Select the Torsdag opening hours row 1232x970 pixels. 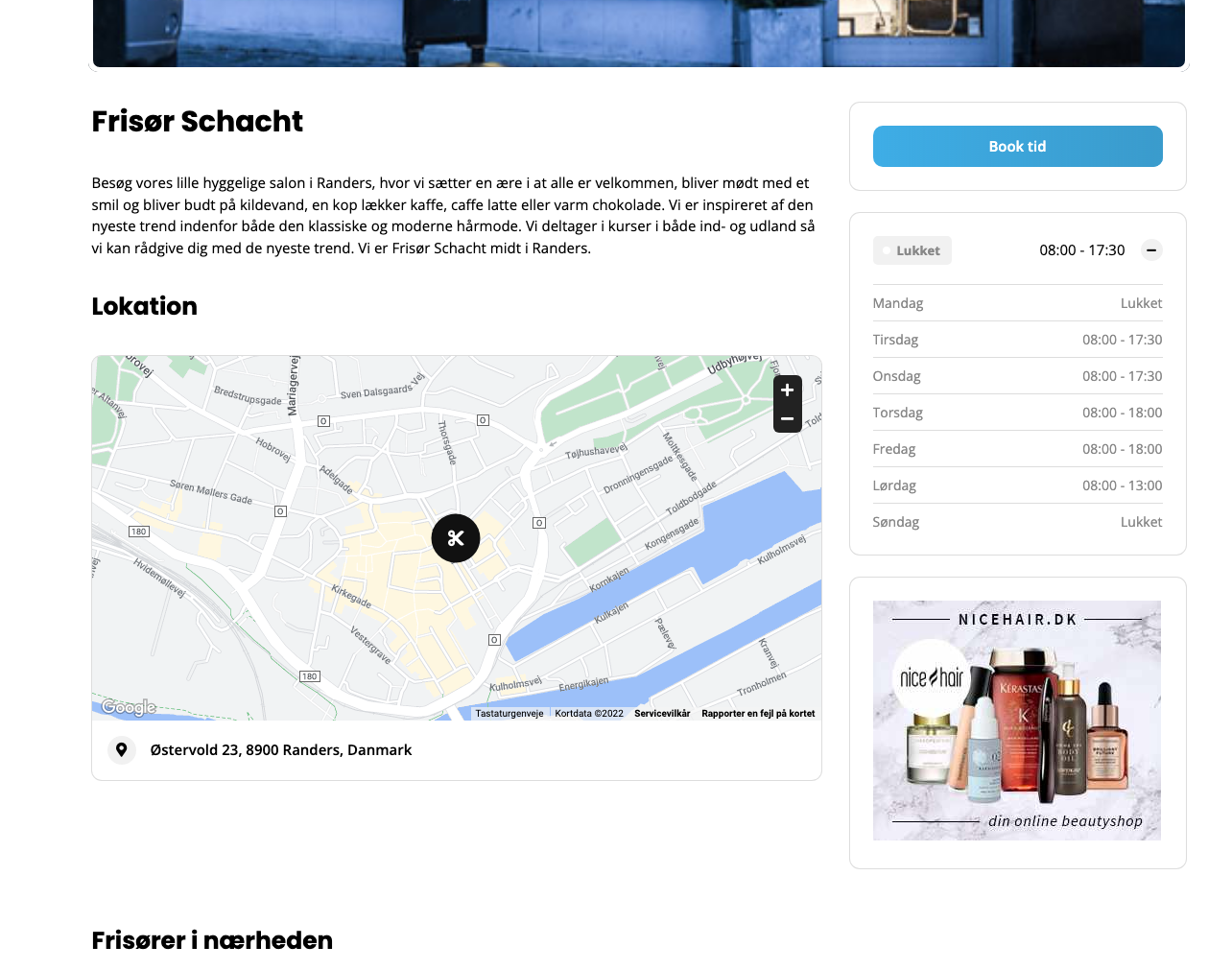coord(1017,413)
